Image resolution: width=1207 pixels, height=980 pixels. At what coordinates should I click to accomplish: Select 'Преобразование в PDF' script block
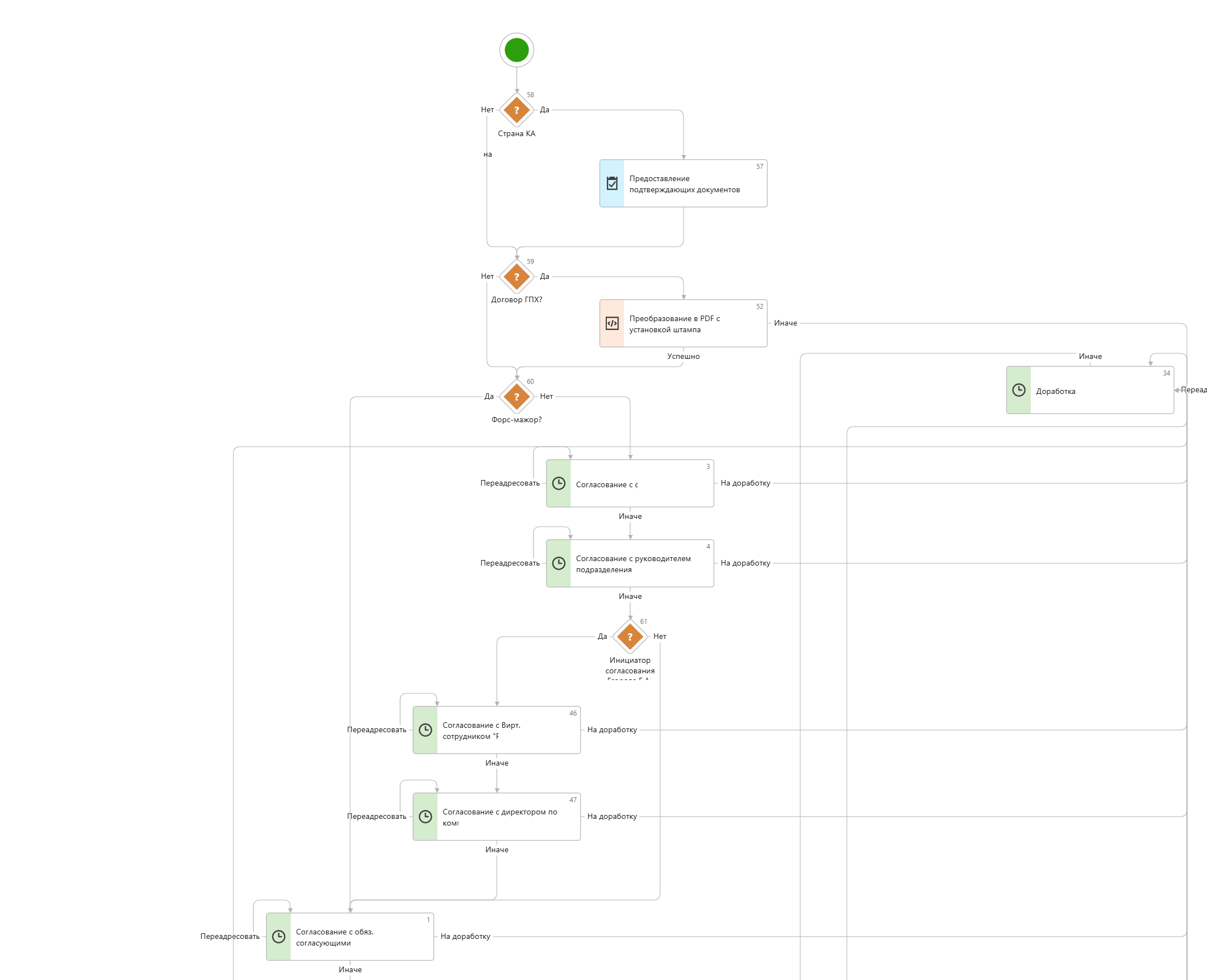(695, 324)
